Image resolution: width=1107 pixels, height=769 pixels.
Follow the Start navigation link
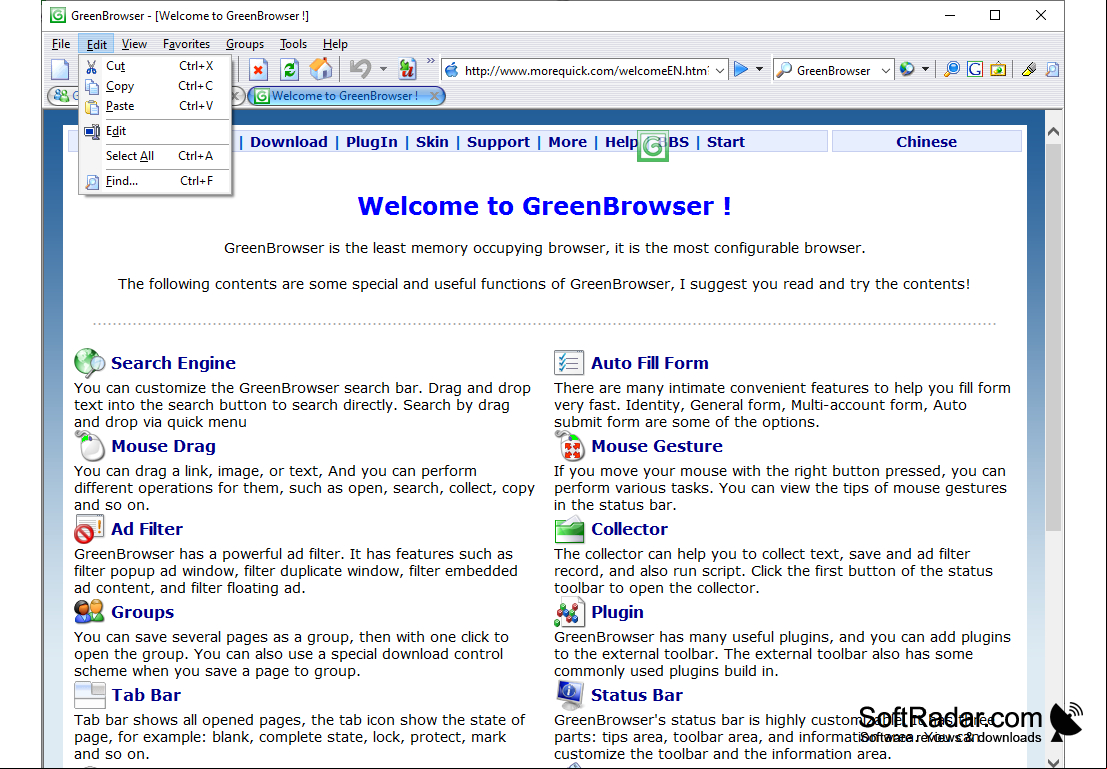(726, 142)
